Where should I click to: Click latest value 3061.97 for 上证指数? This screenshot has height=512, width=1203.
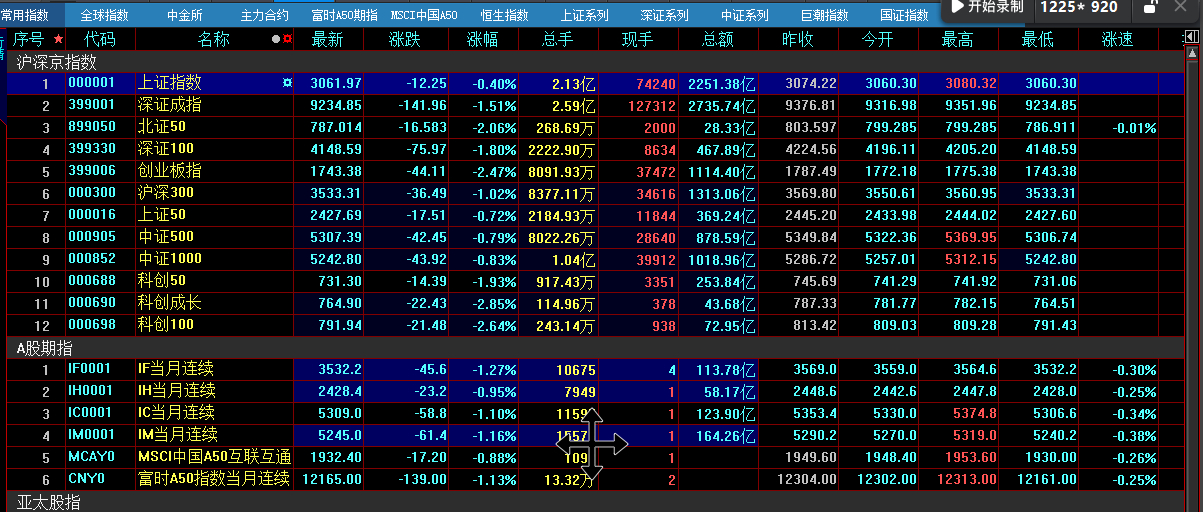tap(336, 83)
